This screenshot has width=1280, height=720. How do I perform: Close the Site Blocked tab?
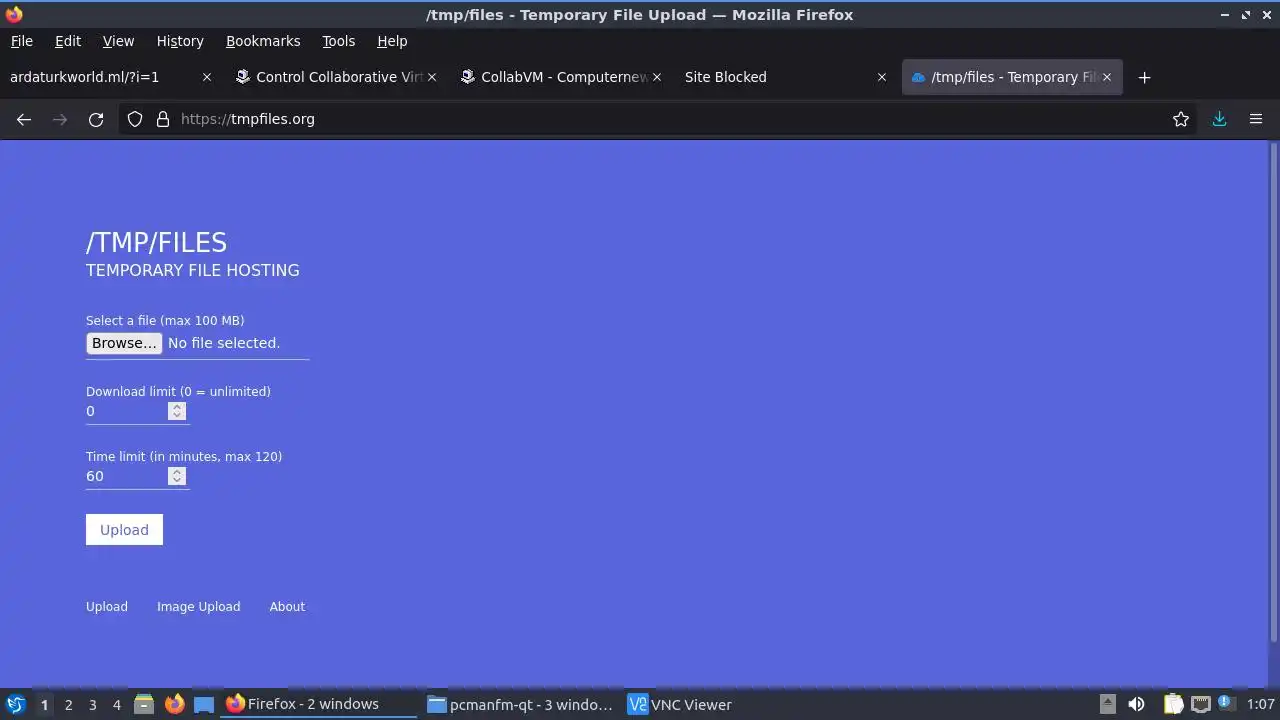coord(882,77)
